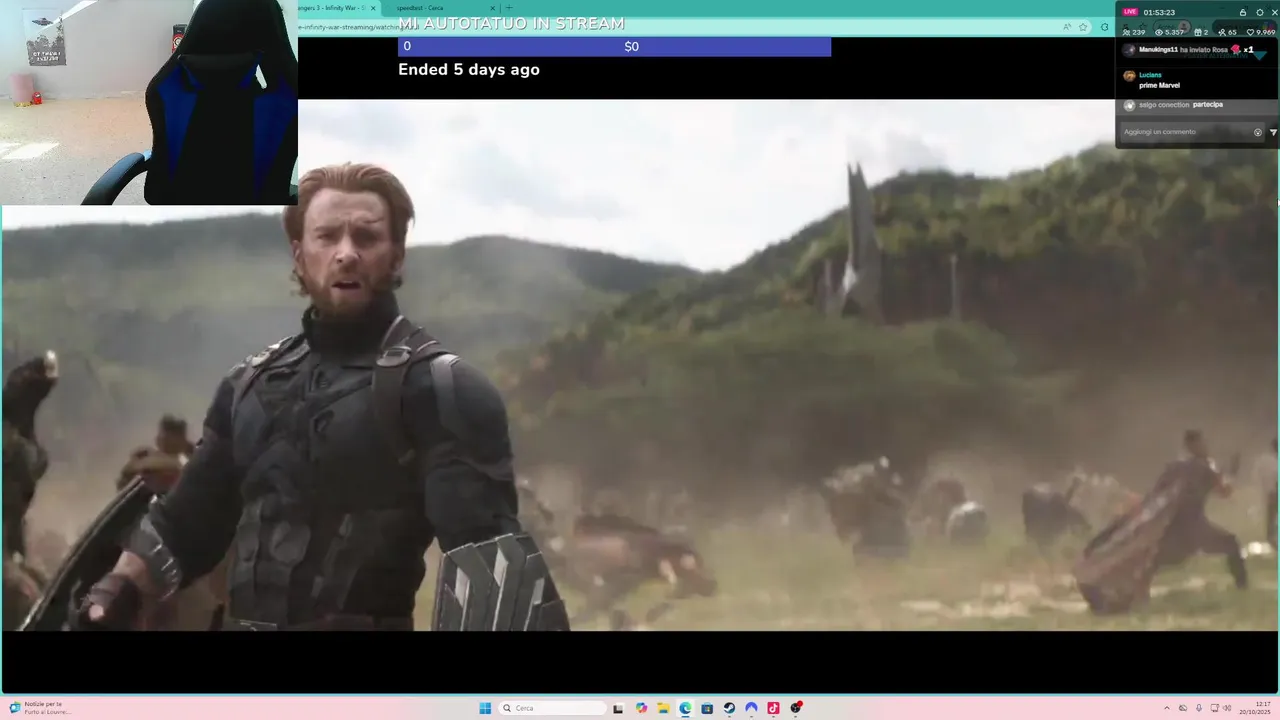
Task: Click the 'prime Marvel' chat message
Action: (x=1159, y=85)
